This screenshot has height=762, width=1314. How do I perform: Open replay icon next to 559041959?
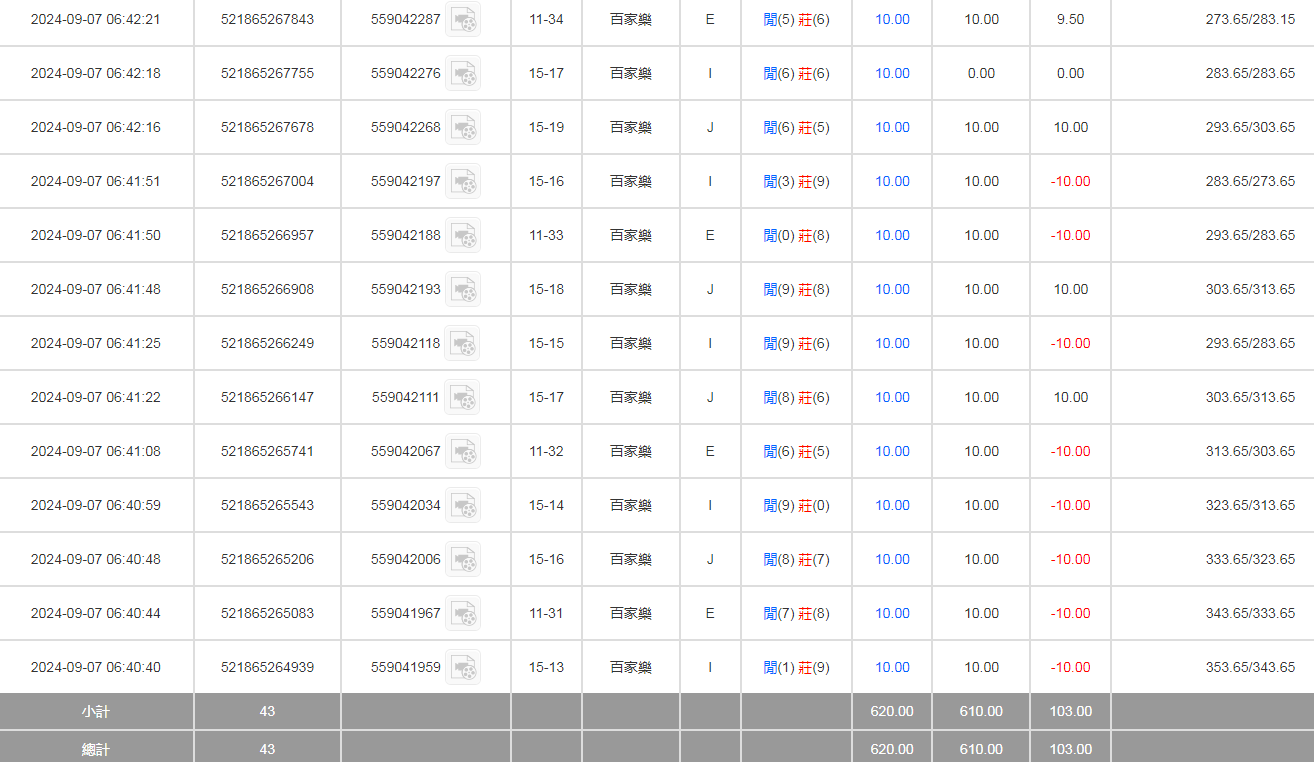[x=462, y=668]
